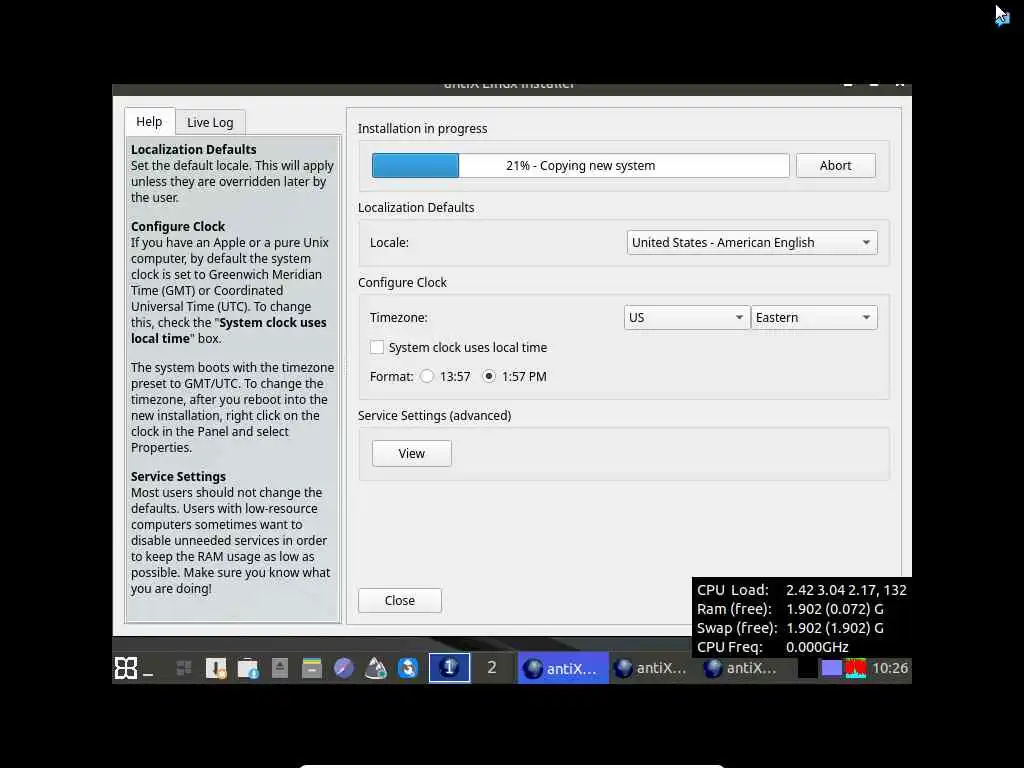Open the antiX start menu icon

(126, 667)
